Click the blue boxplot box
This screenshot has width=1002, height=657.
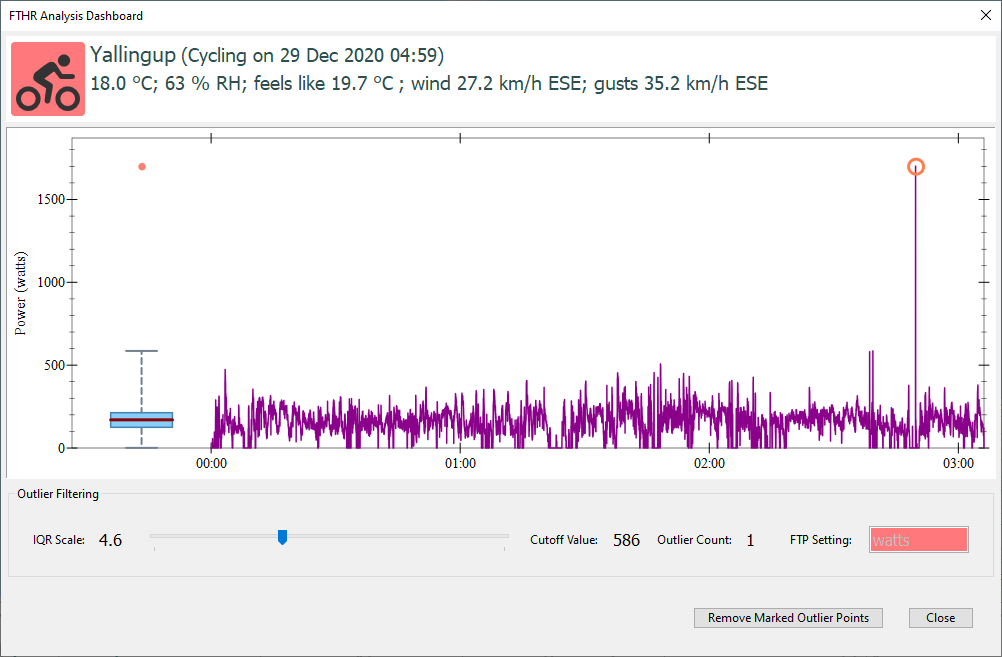tap(141, 420)
